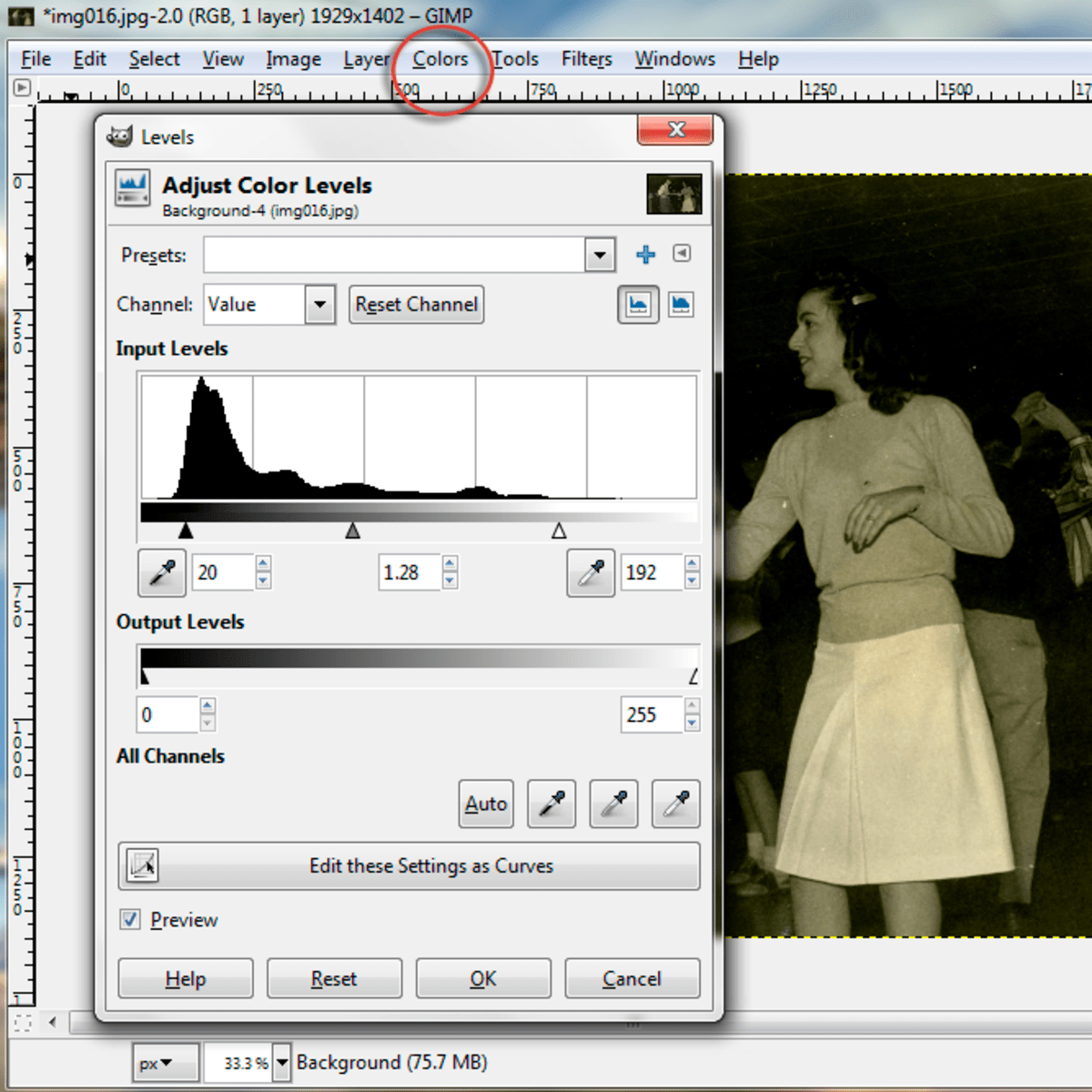The image size is (1092, 1092).
Task: Pick white point with input levels eyedropper
Action: point(590,572)
